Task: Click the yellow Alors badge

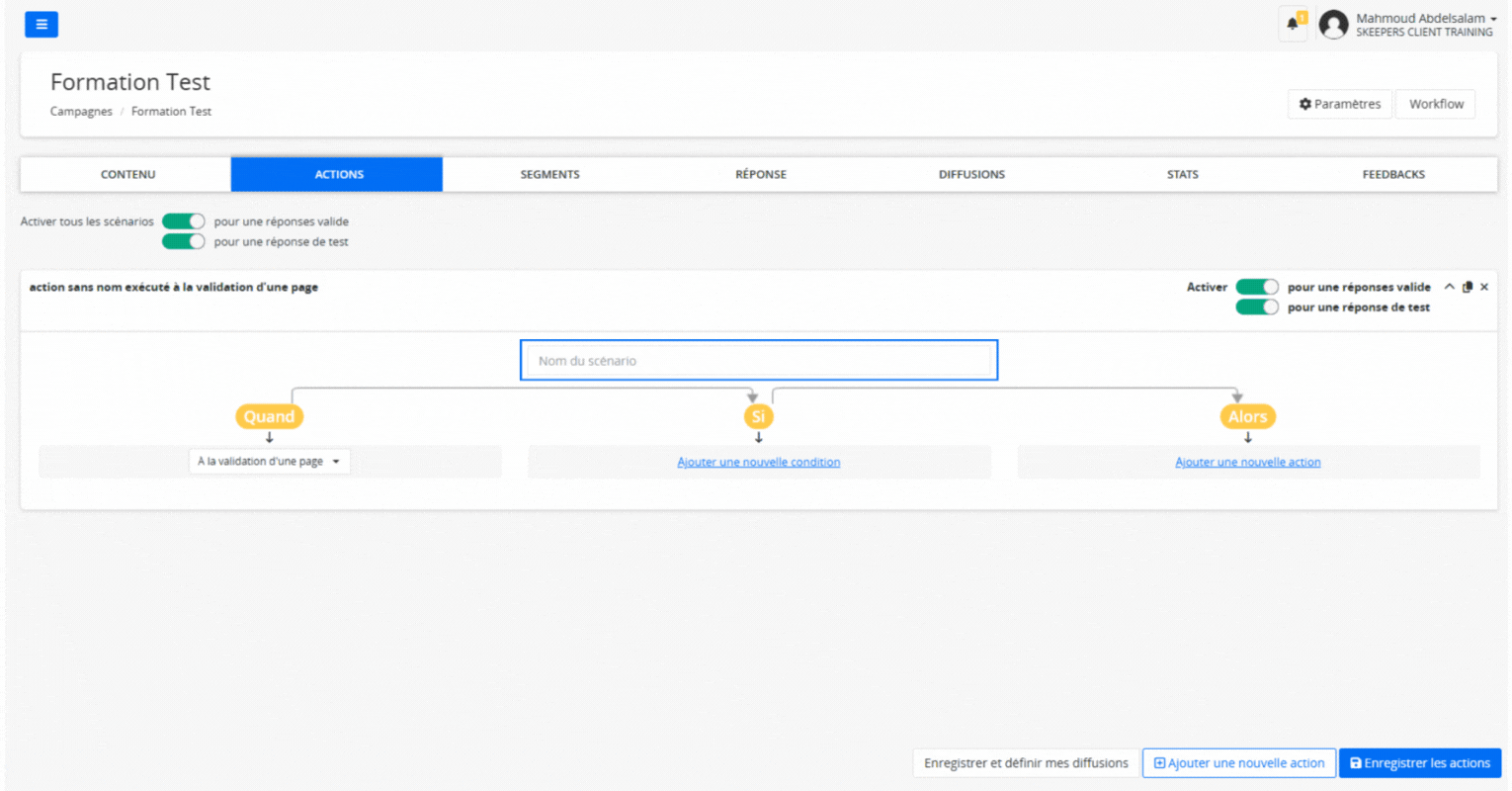Action: pos(1247,417)
